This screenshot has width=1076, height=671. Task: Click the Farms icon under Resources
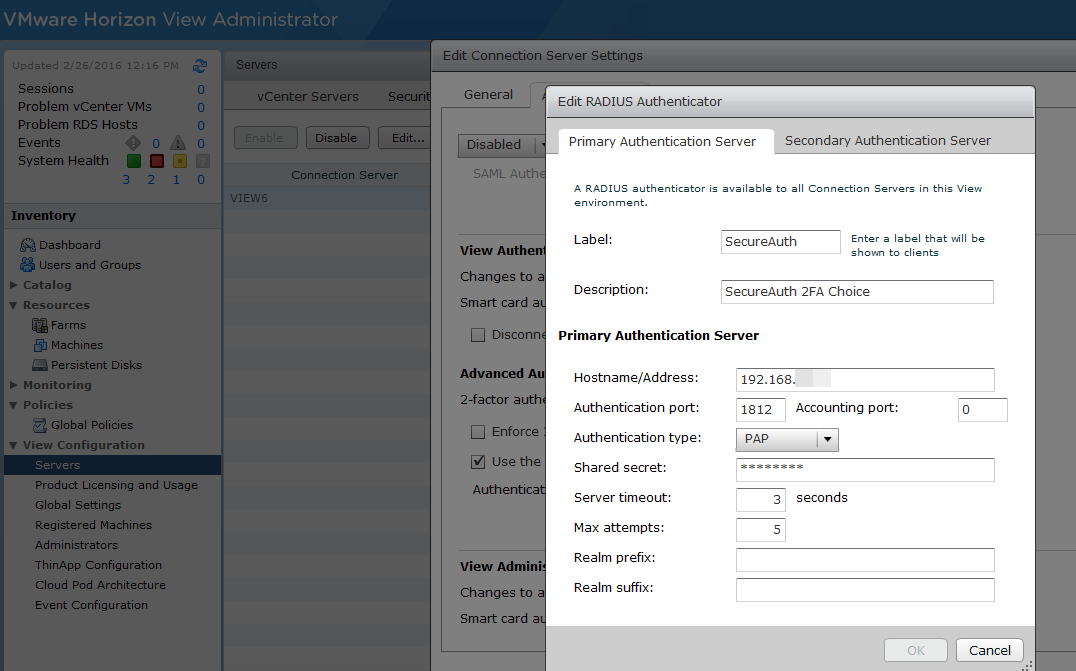40,325
